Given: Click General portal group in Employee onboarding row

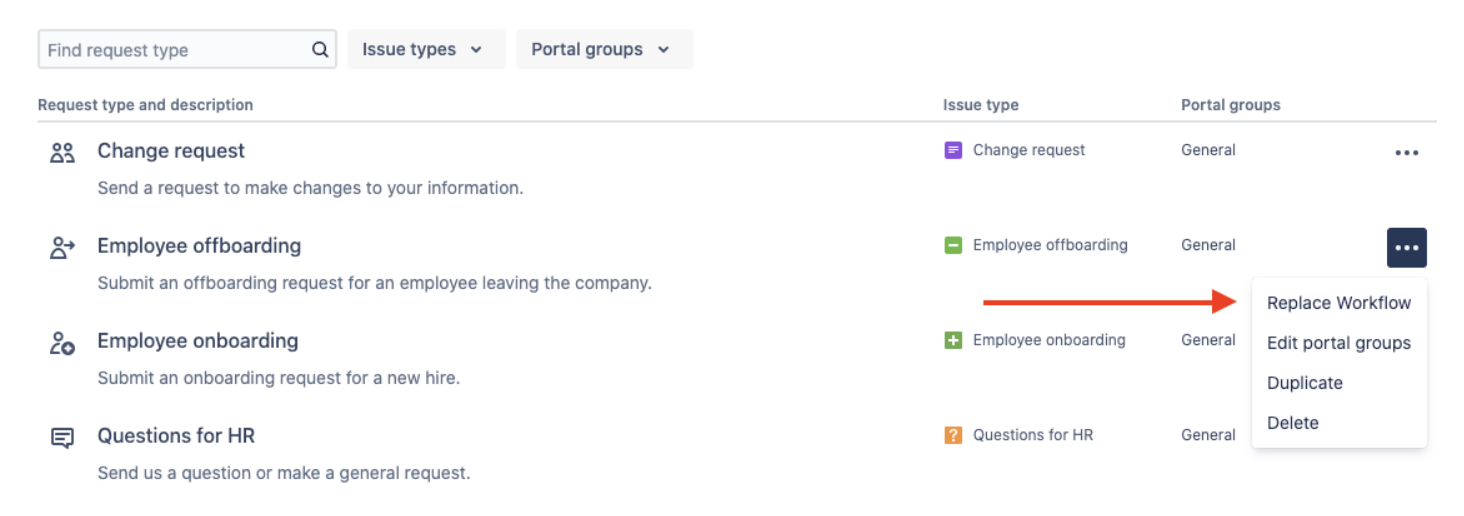Looking at the screenshot, I should pyautogui.click(x=1208, y=340).
